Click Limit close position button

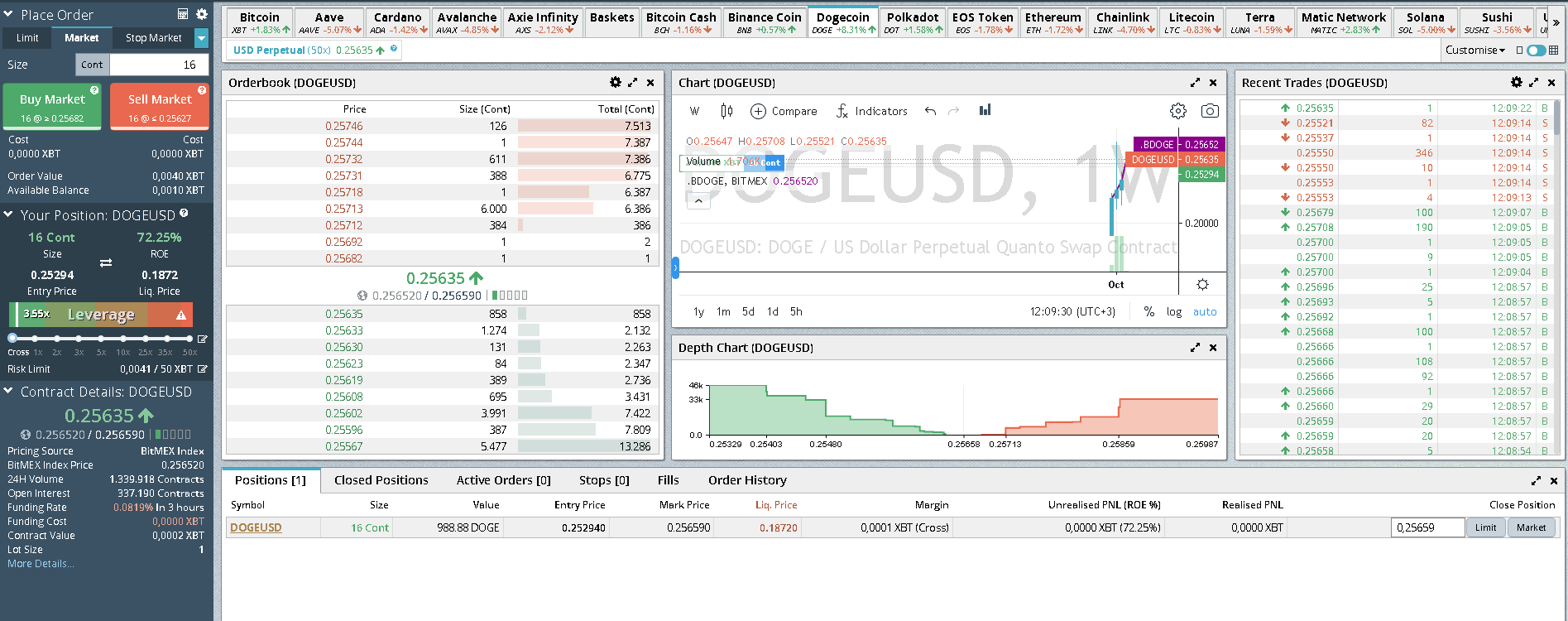point(1485,527)
